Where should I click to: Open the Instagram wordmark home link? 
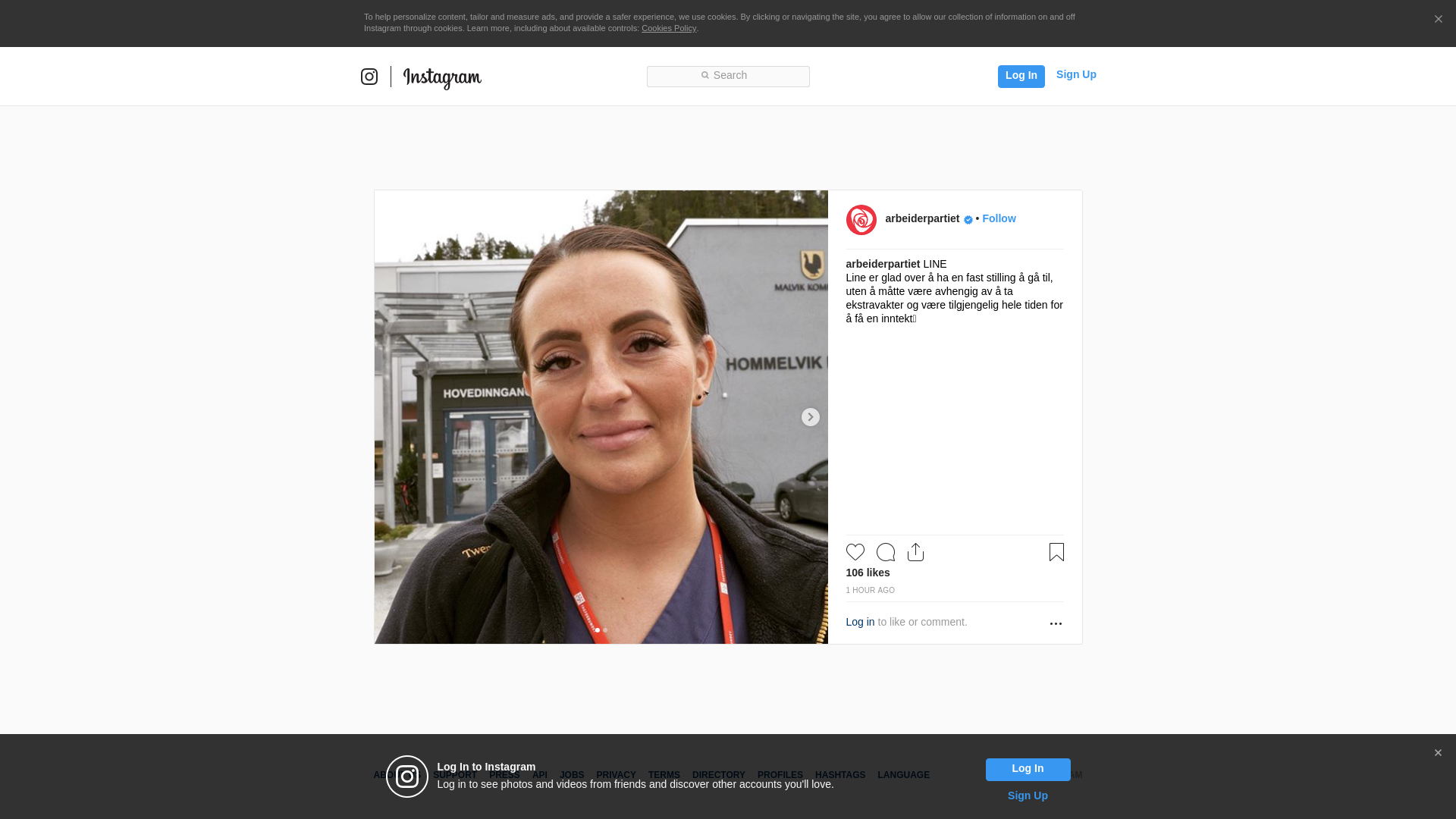click(x=442, y=78)
